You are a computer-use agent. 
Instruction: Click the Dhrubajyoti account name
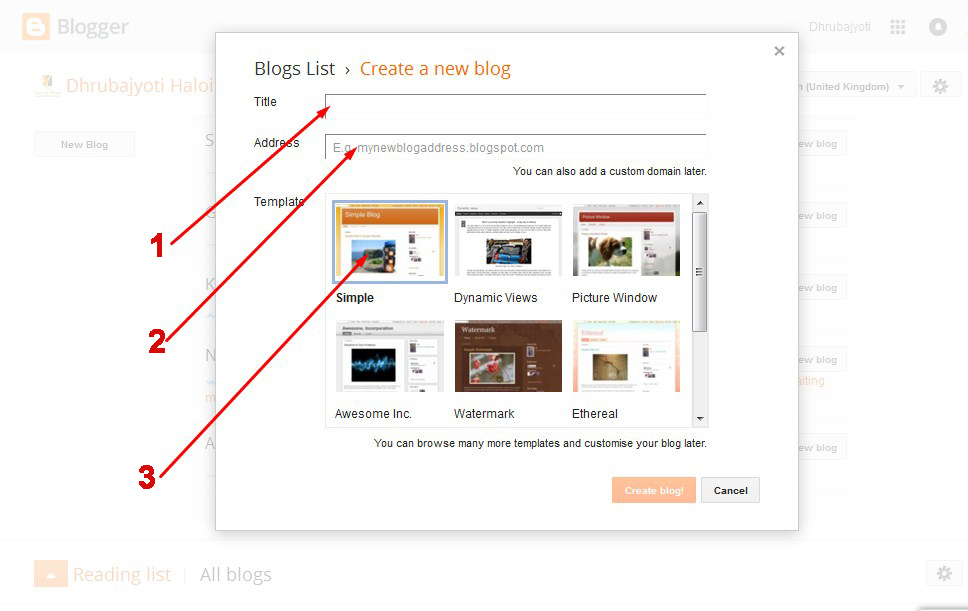(x=840, y=27)
